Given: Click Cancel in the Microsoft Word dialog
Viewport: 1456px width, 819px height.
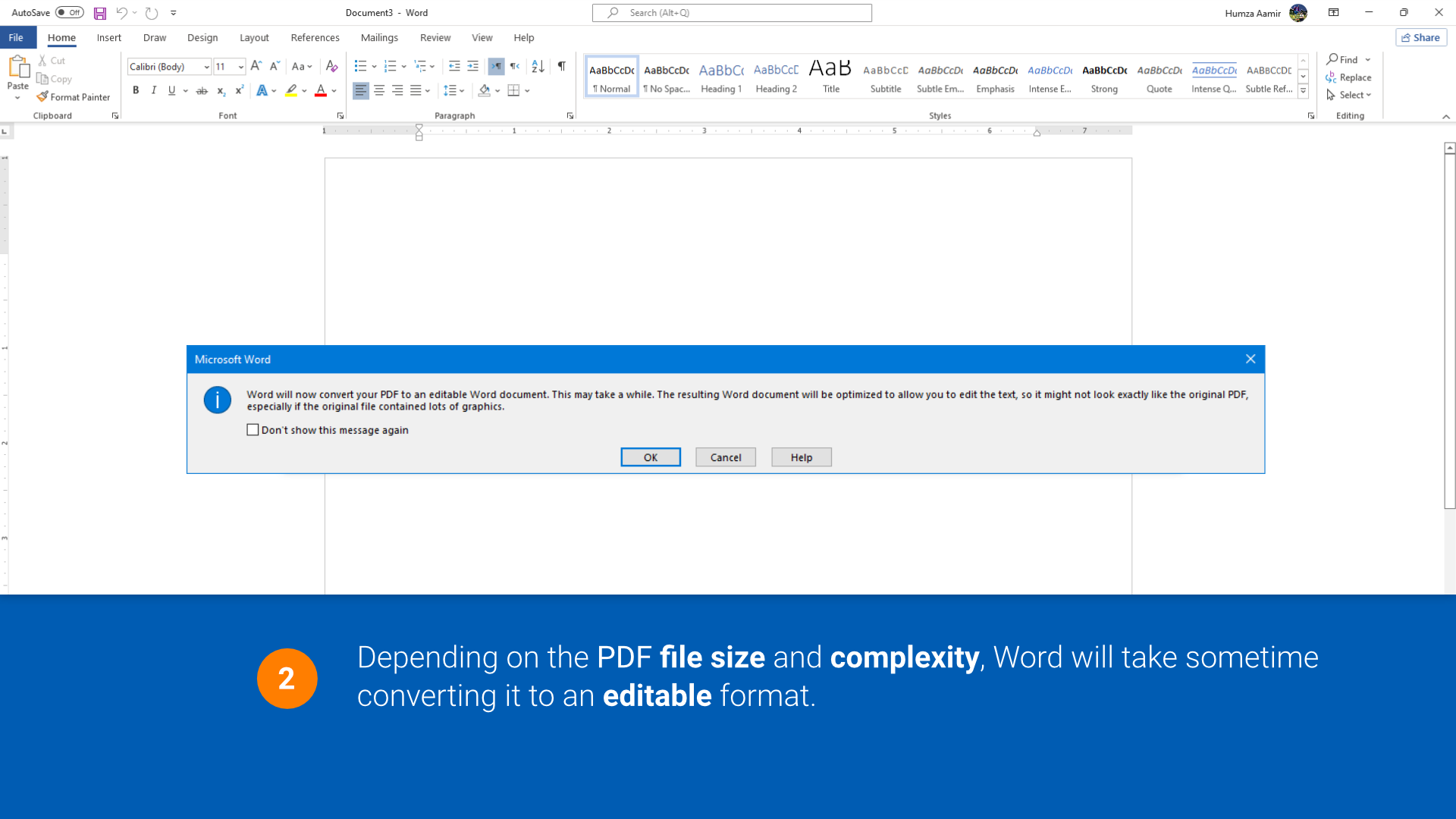Looking at the screenshot, I should click(x=725, y=457).
